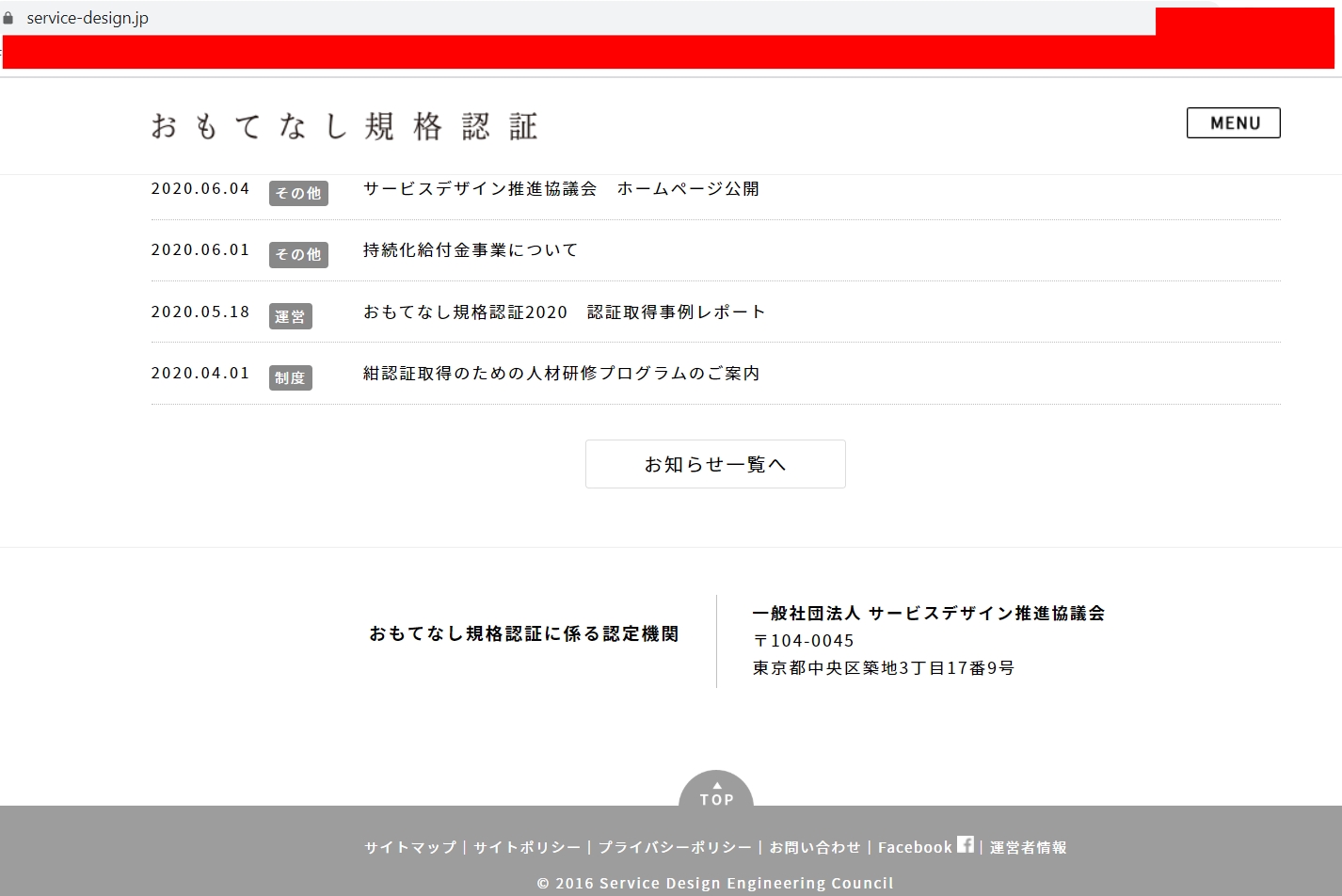Open the MENU button
This screenshot has height=896, width=1342.
[x=1233, y=123]
